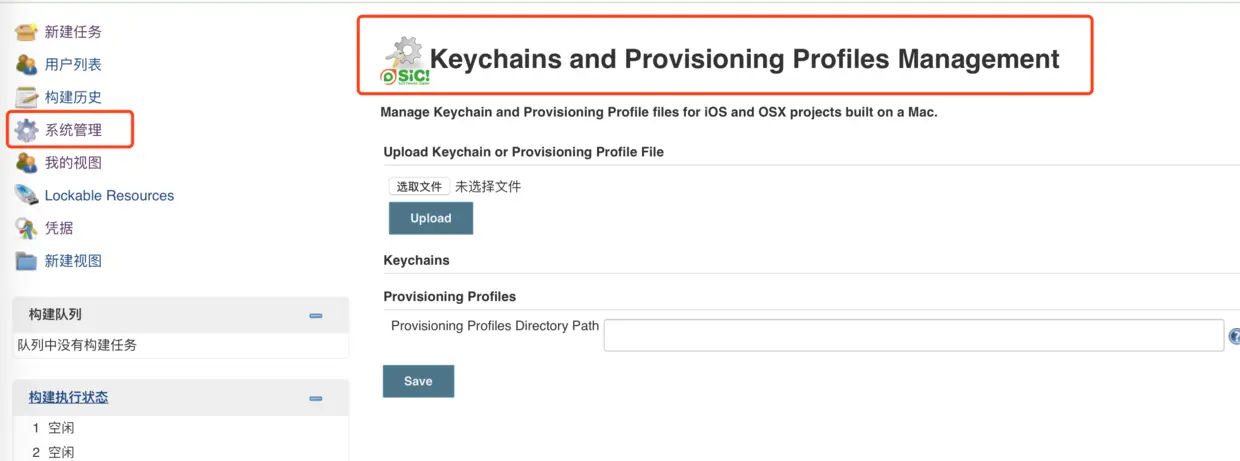Click 选取文件 file chooser button
This screenshot has width=1240, height=461.
coord(419,186)
